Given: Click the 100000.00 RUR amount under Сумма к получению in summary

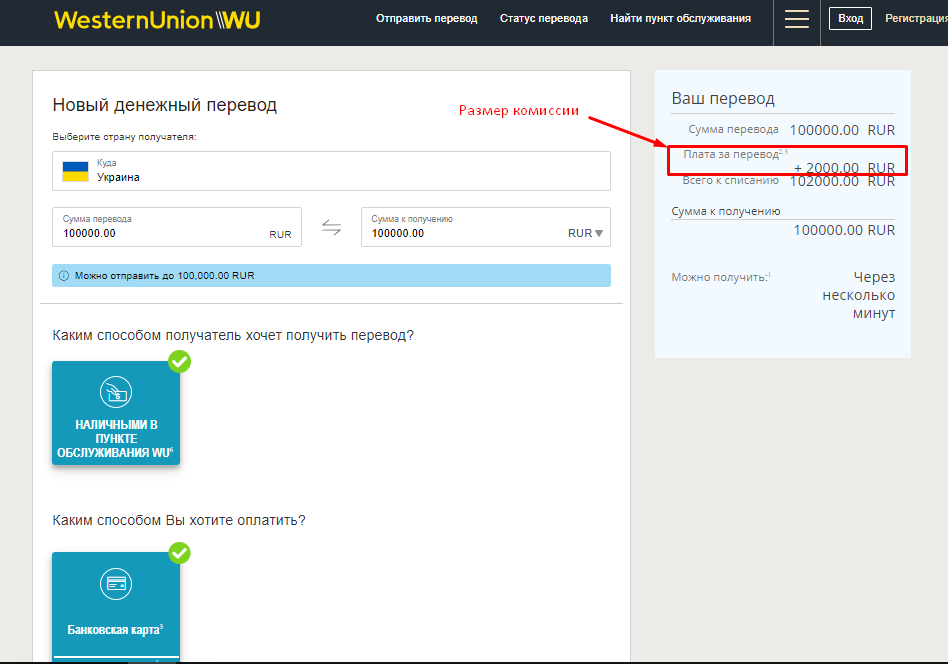Looking at the screenshot, I should pos(844,230).
